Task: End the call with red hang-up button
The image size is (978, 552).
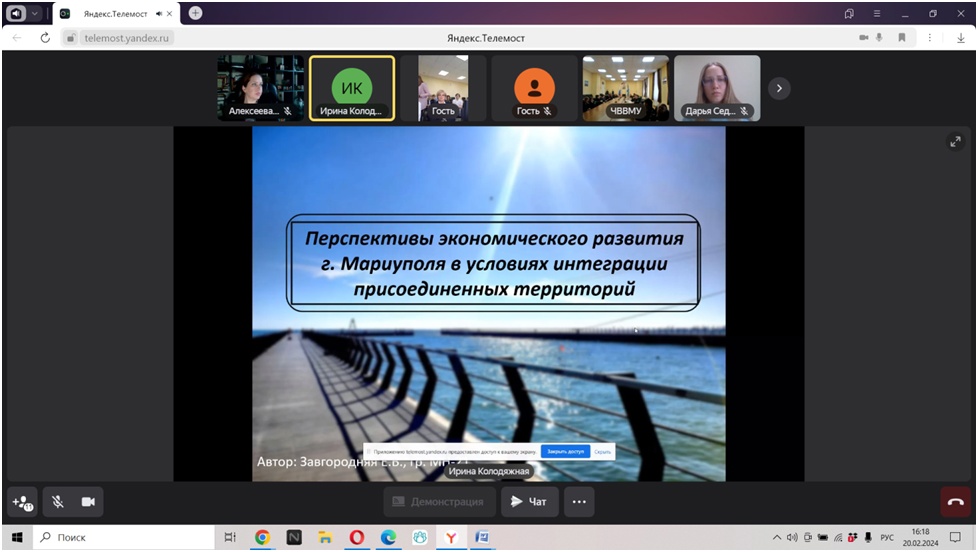Action: pyautogui.click(x=954, y=502)
